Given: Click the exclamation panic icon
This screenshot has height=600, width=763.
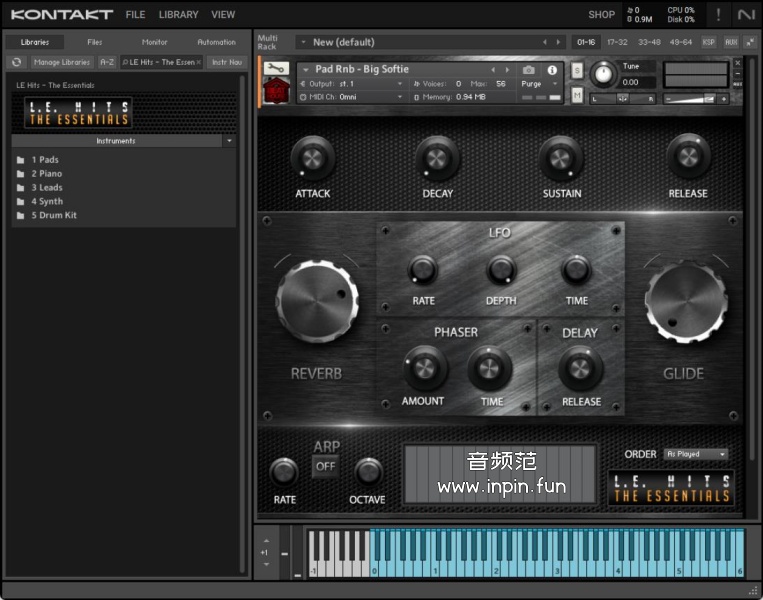Looking at the screenshot, I should (717, 14).
